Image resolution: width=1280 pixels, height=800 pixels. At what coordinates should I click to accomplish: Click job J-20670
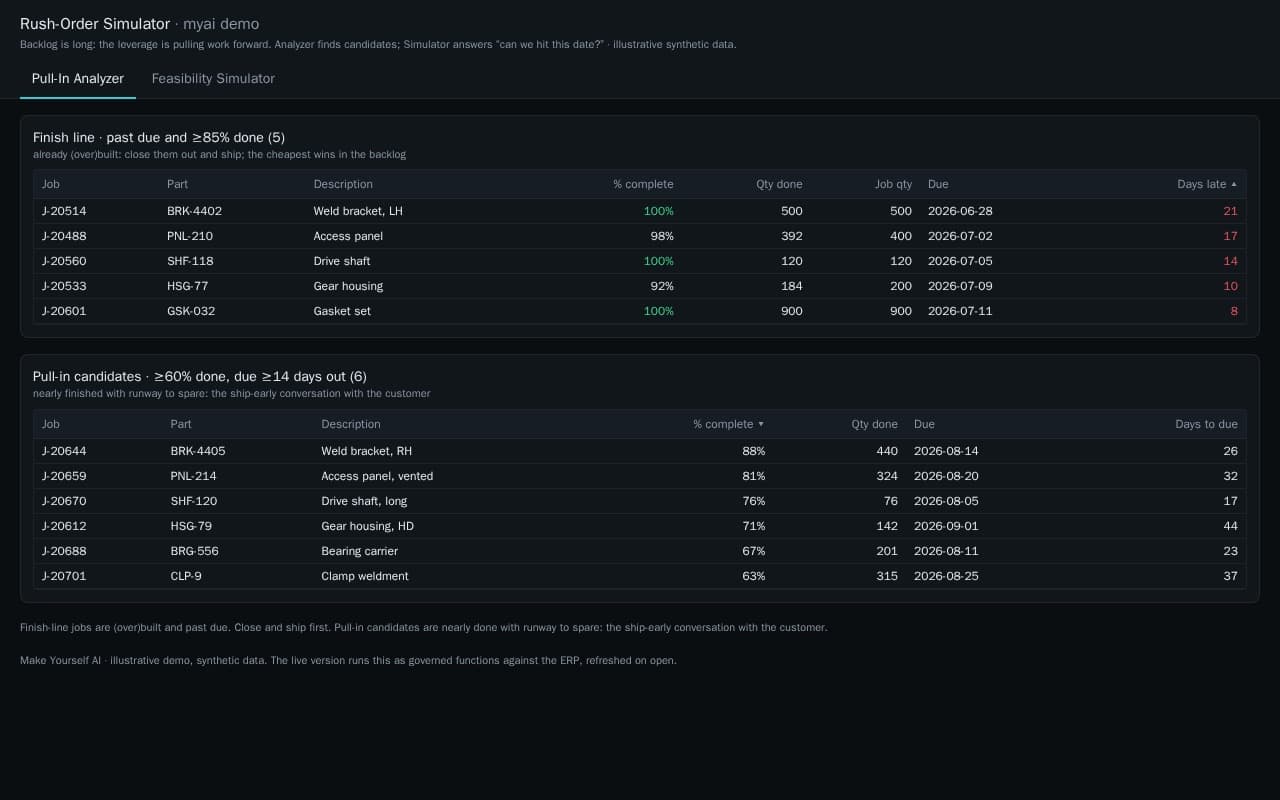(64, 501)
